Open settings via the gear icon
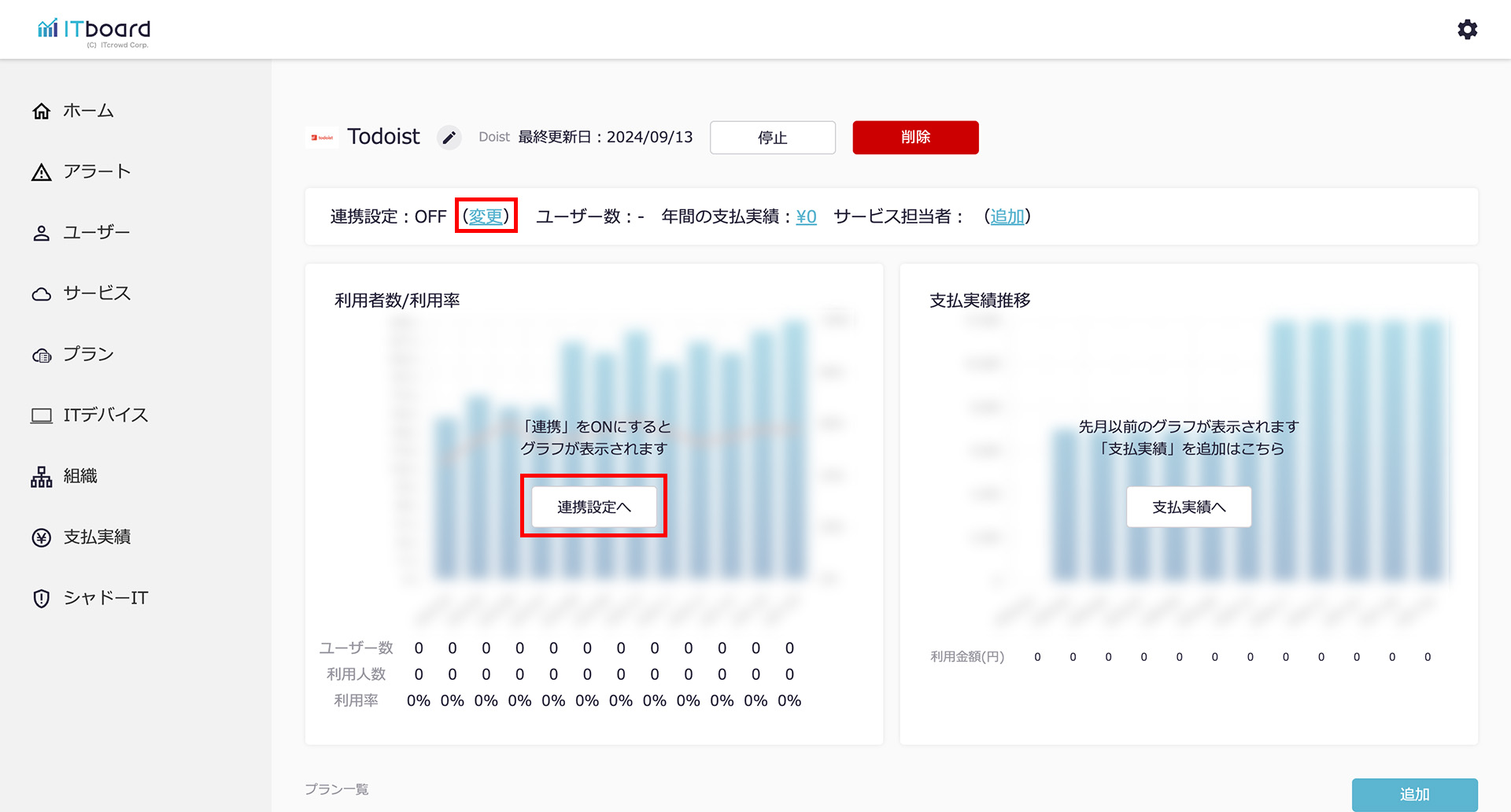 (1467, 30)
